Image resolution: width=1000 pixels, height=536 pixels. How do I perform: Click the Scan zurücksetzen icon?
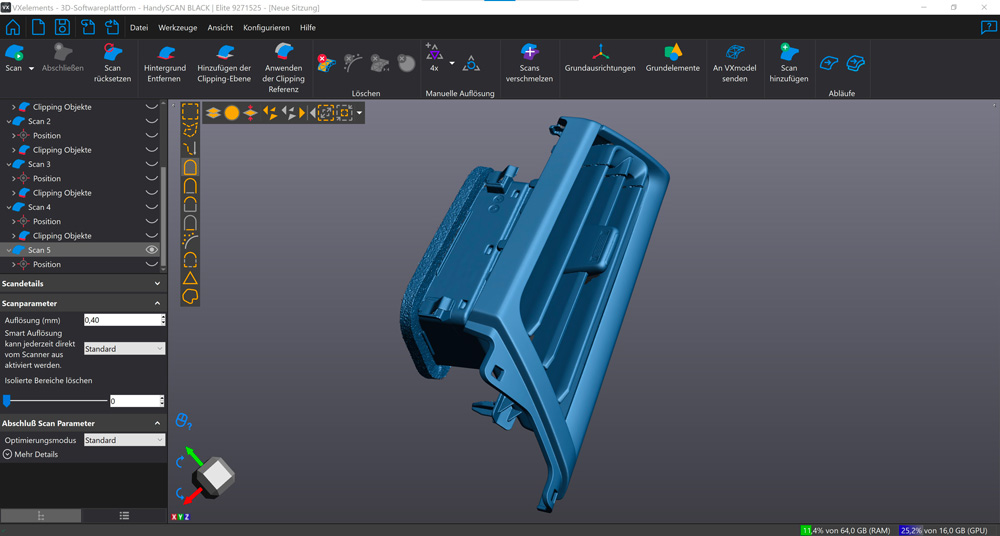tap(112, 53)
